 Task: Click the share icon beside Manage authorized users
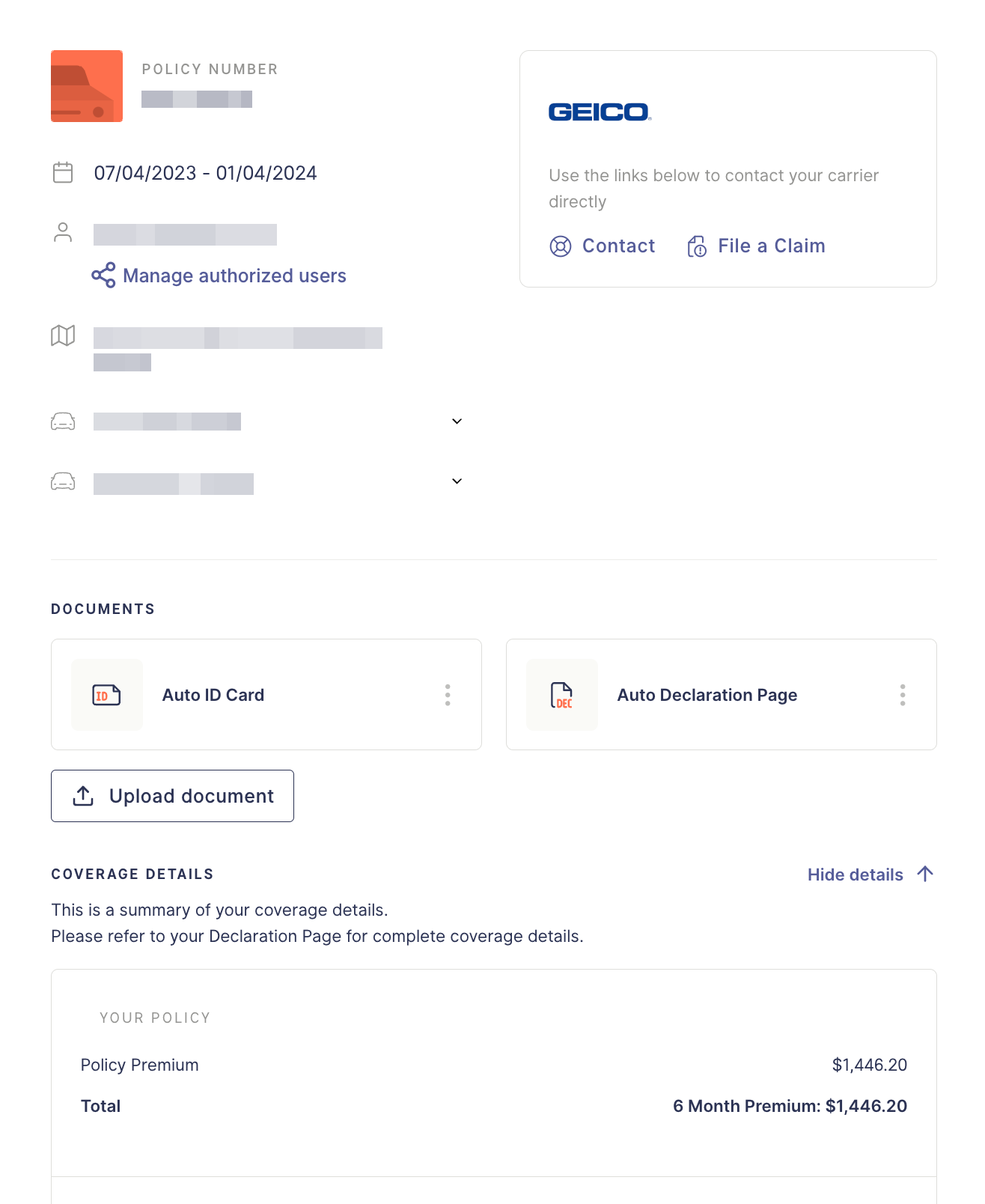click(103, 275)
